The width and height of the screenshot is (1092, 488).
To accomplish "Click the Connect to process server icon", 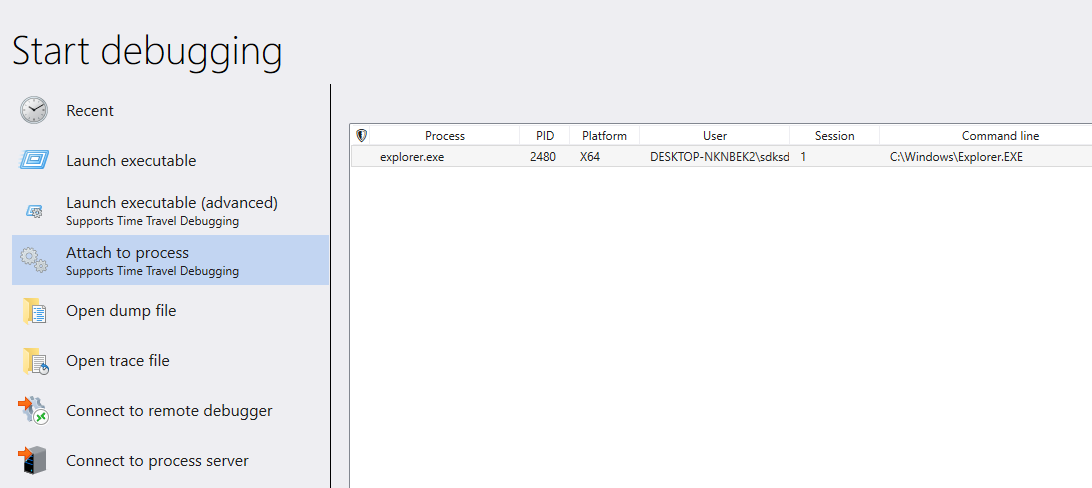I will [x=33, y=461].
